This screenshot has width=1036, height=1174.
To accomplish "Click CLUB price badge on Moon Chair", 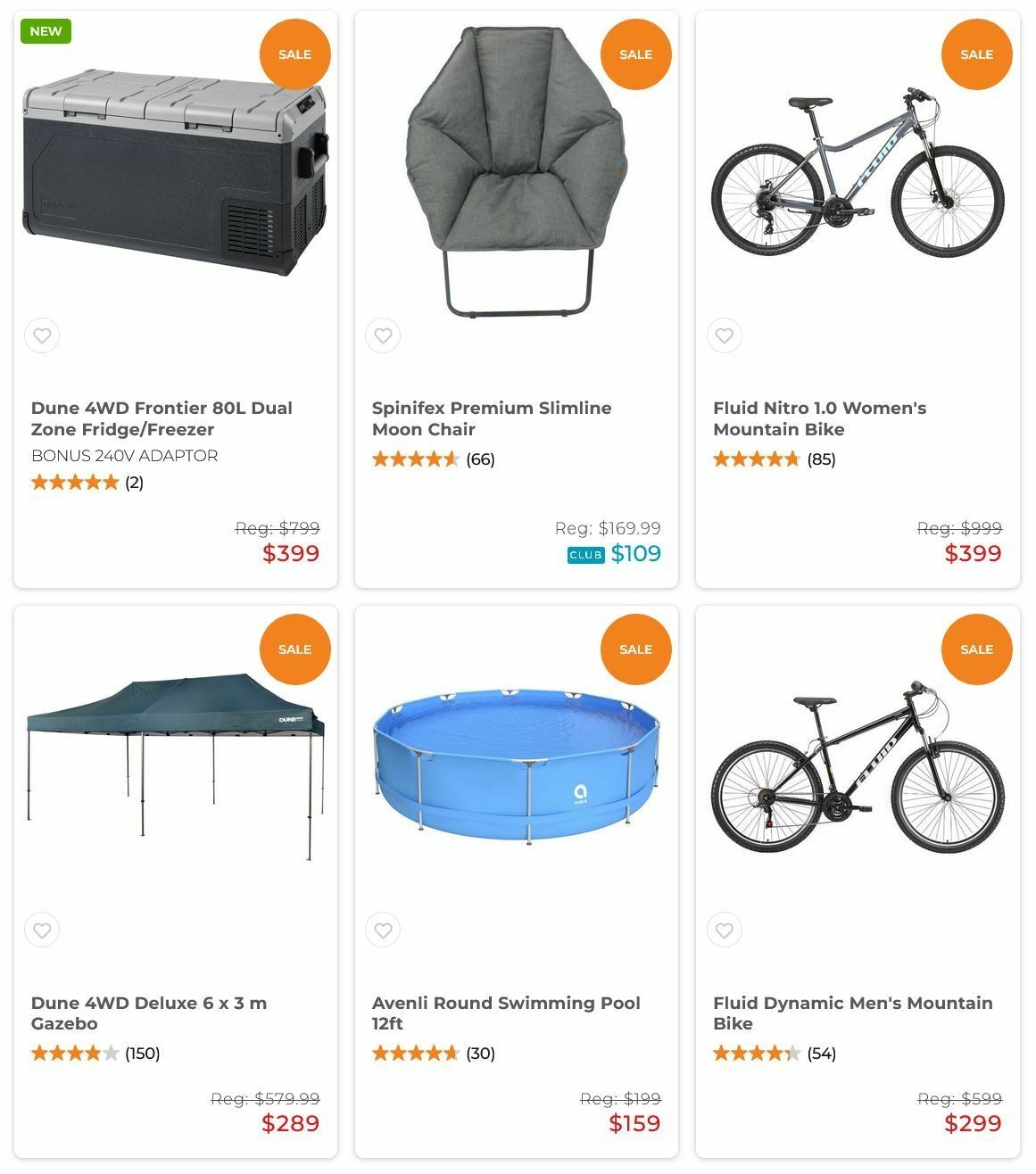I will (585, 555).
